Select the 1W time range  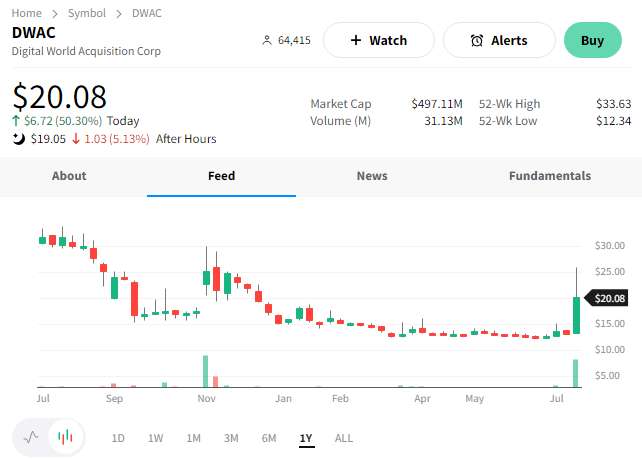point(155,438)
